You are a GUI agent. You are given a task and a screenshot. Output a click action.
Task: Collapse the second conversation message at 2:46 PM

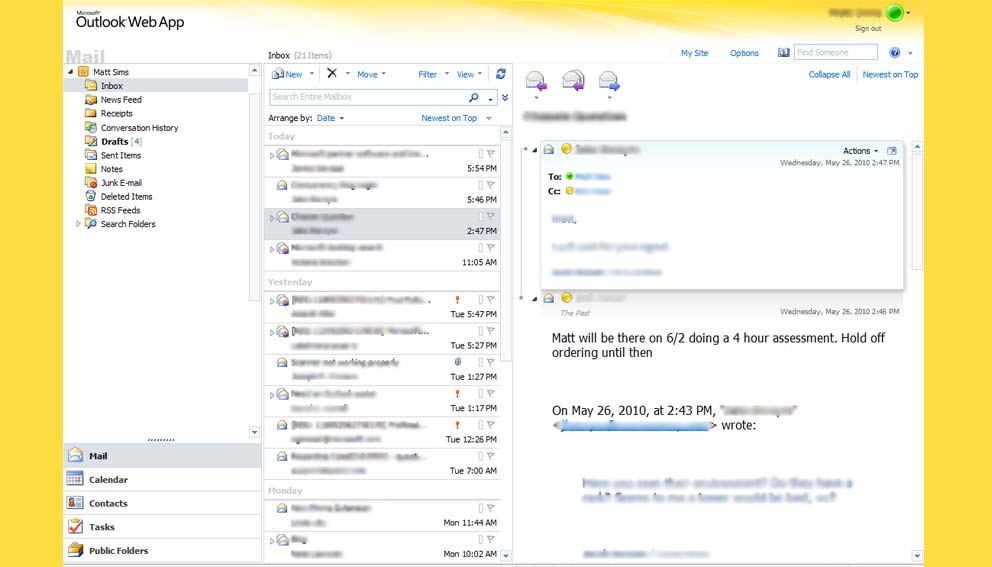[535, 299]
